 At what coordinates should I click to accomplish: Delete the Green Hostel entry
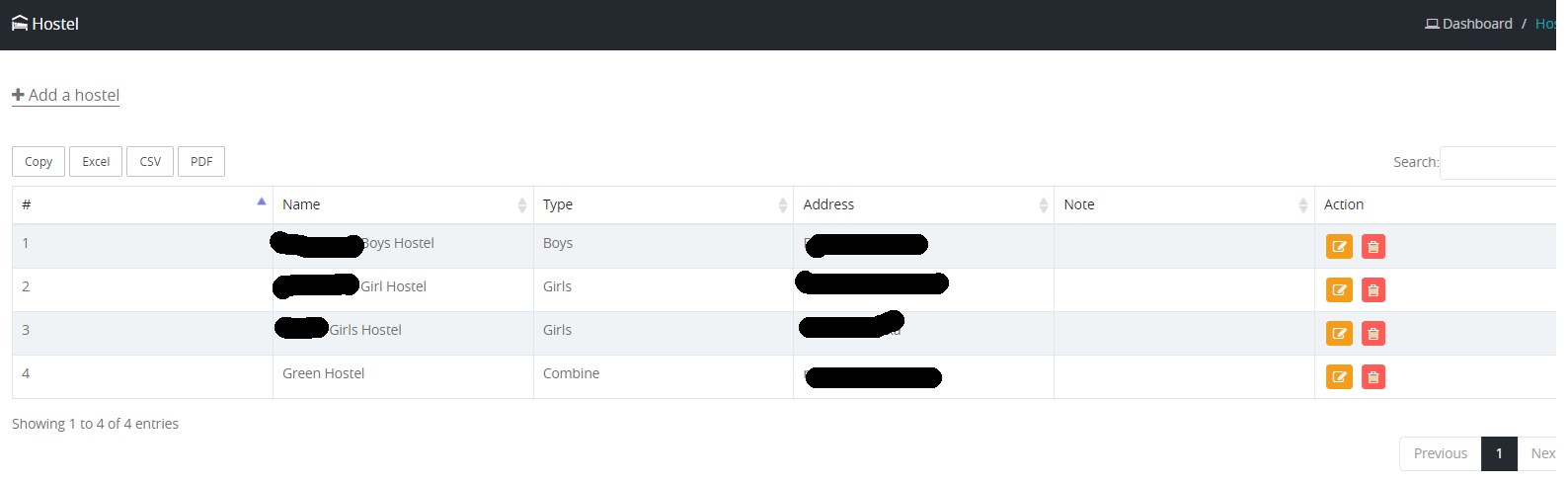point(1372,377)
